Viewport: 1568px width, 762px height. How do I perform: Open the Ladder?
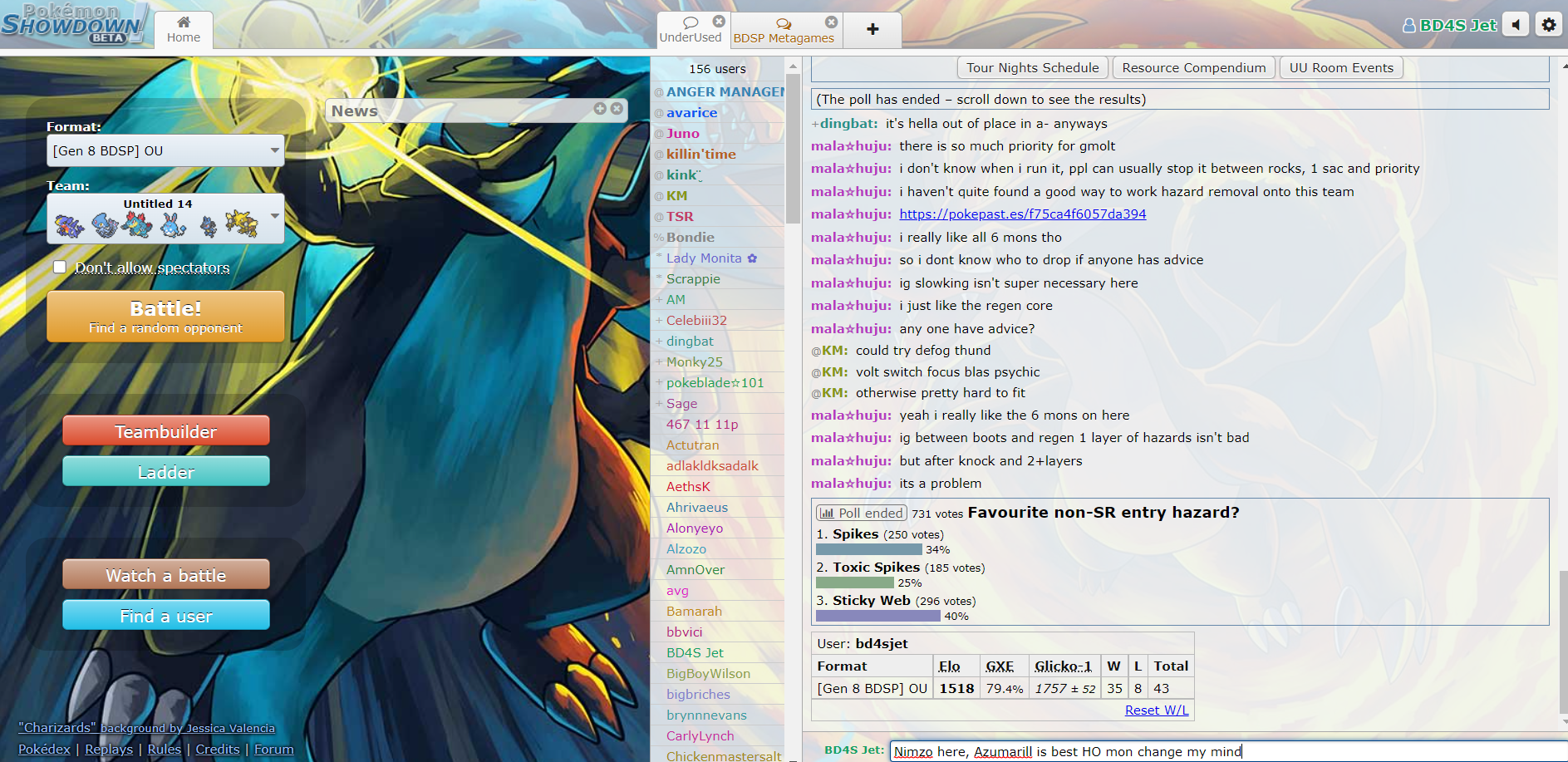[166, 472]
